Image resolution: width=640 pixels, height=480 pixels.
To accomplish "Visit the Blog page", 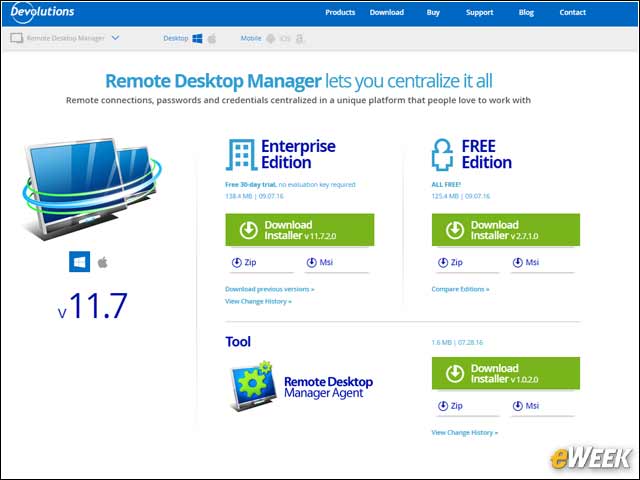I will [x=526, y=13].
